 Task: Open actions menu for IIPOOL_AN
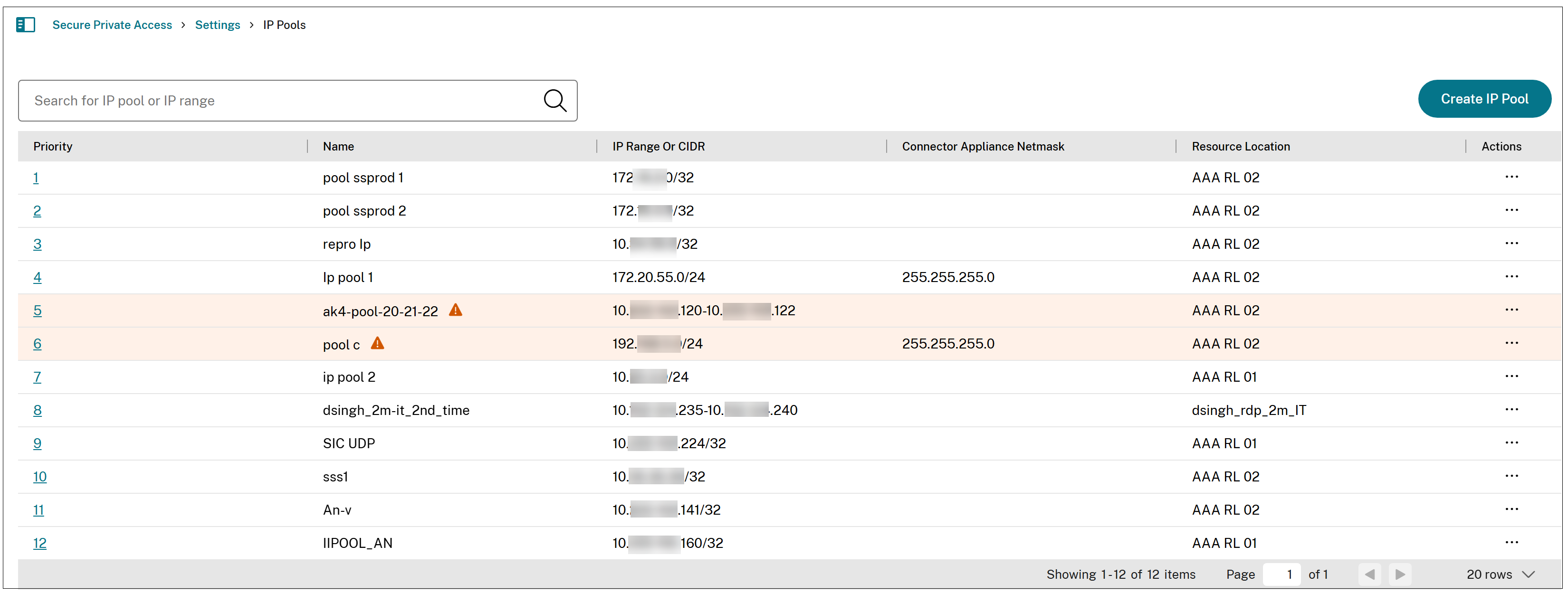[x=1511, y=543]
